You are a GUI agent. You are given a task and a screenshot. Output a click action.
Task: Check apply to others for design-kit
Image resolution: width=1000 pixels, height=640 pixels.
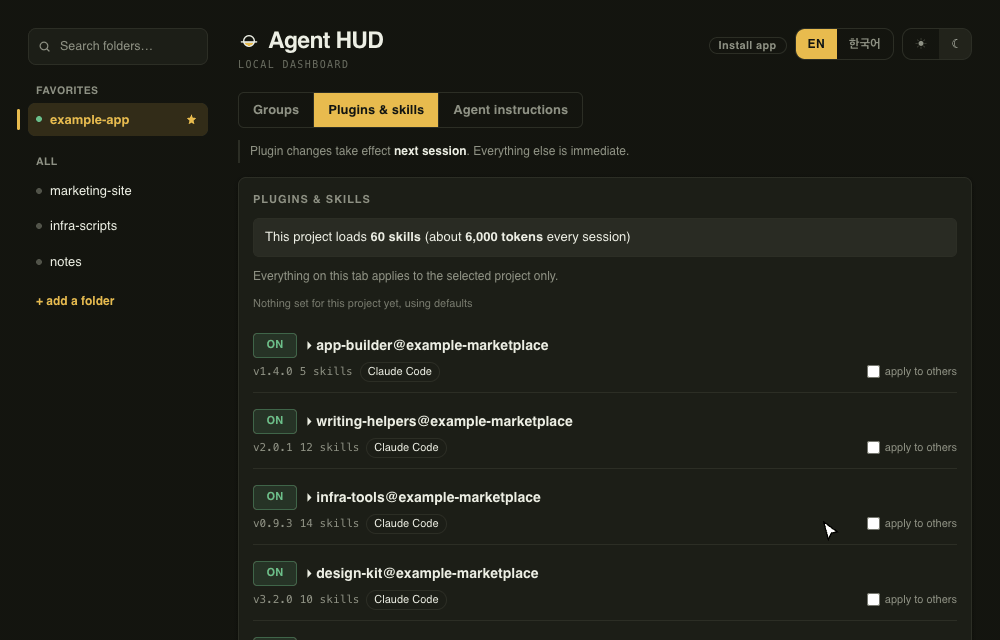click(873, 599)
